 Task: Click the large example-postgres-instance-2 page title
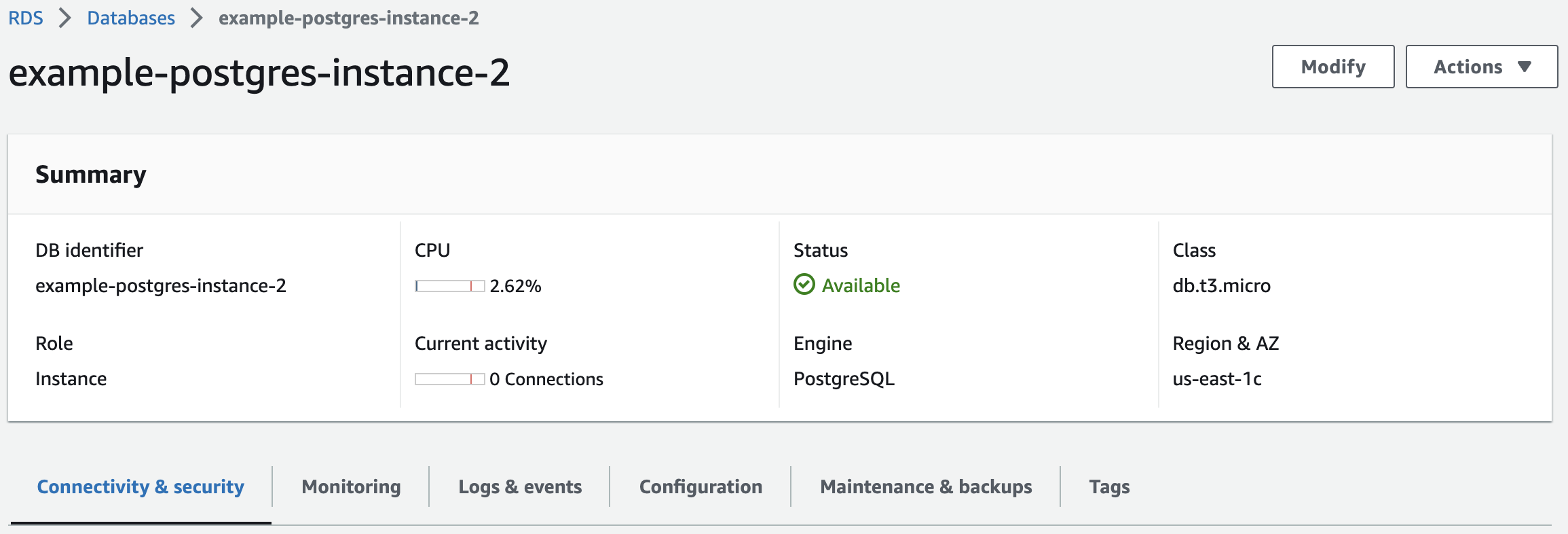(259, 73)
